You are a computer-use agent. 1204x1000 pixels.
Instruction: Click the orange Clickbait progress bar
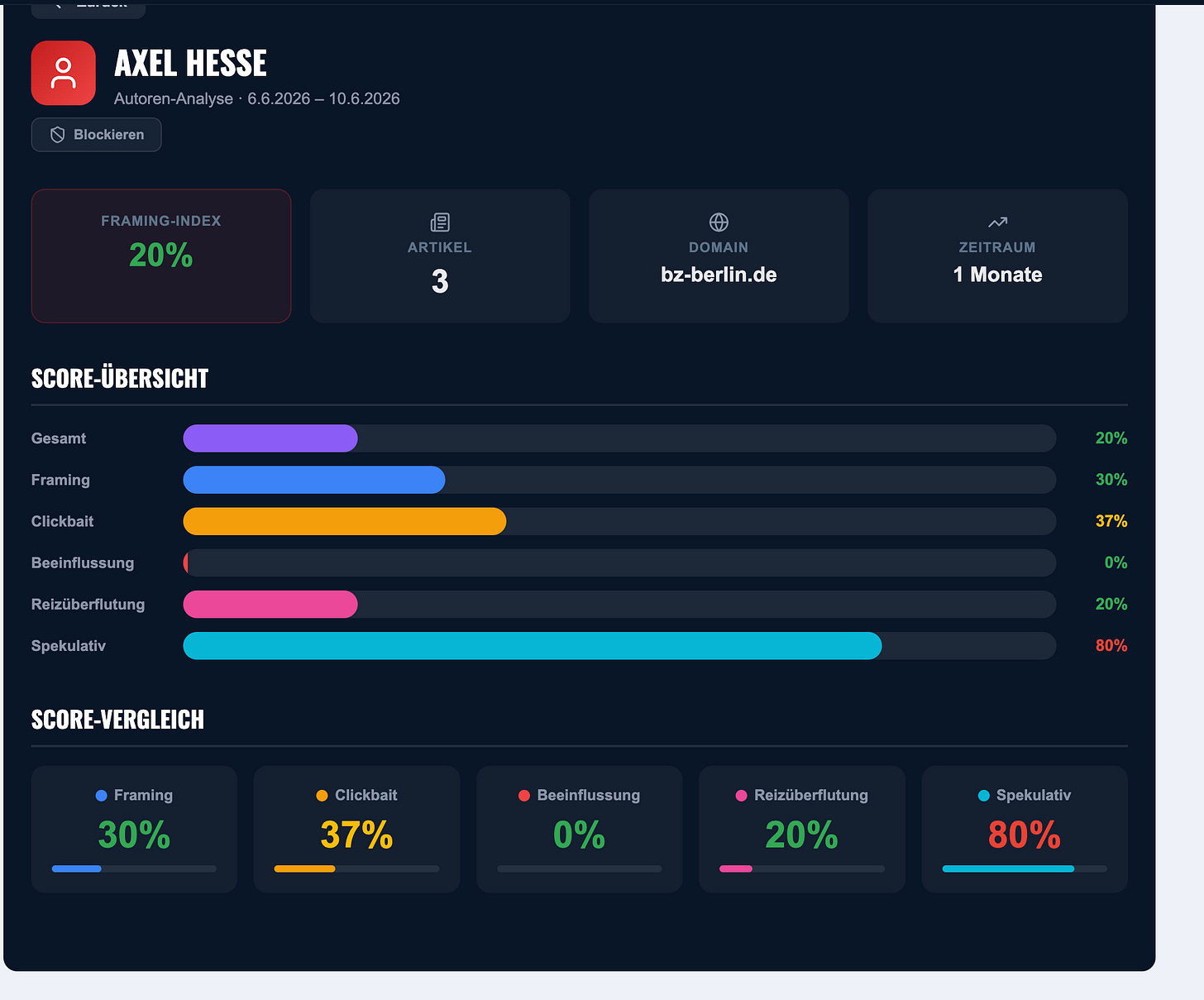click(x=345, y=521)
